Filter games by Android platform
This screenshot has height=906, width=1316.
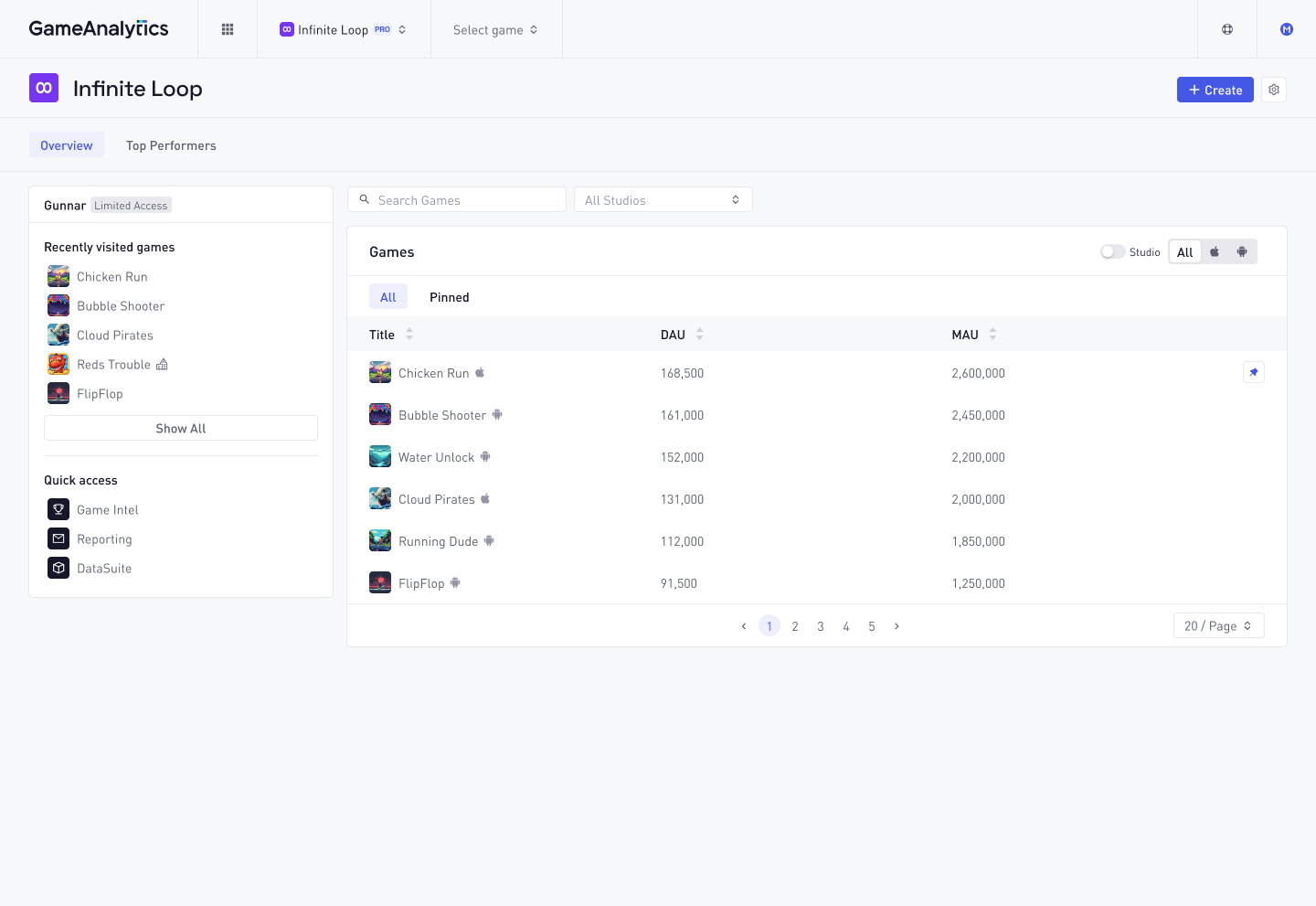[x=1242, y=251]
